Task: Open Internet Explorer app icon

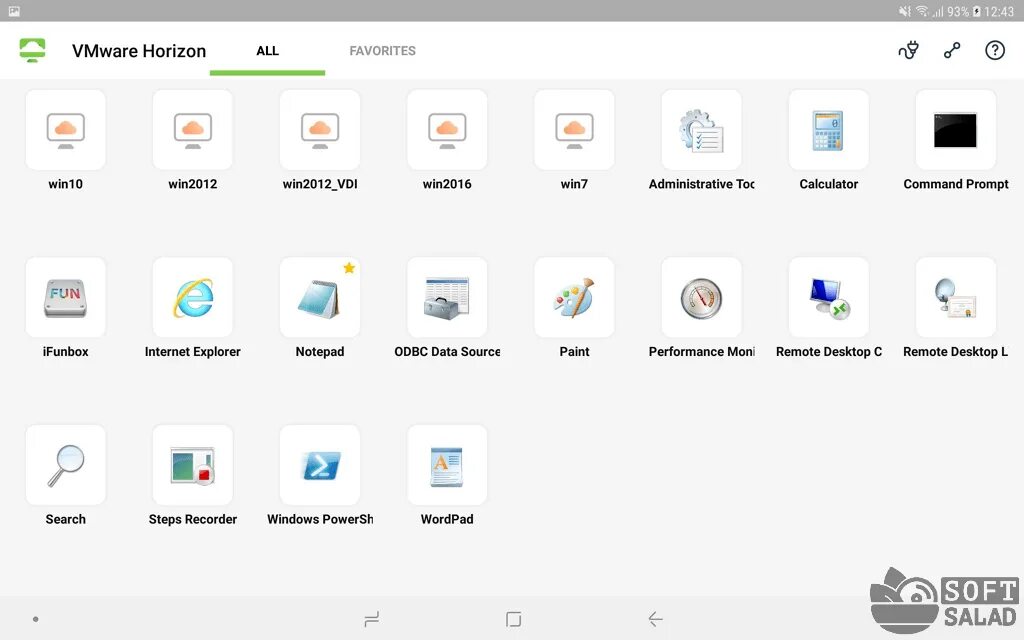Action: [x=193, y=297]
